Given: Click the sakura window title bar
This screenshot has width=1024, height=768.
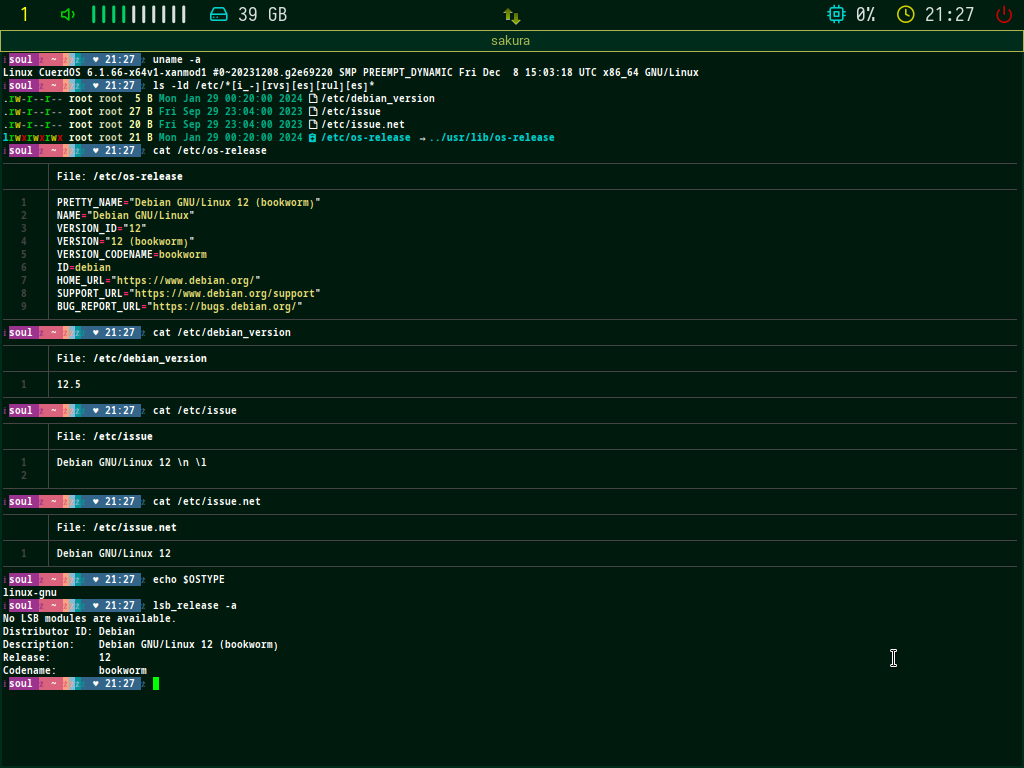Looking at the screenshot, I should coord(511,40).
